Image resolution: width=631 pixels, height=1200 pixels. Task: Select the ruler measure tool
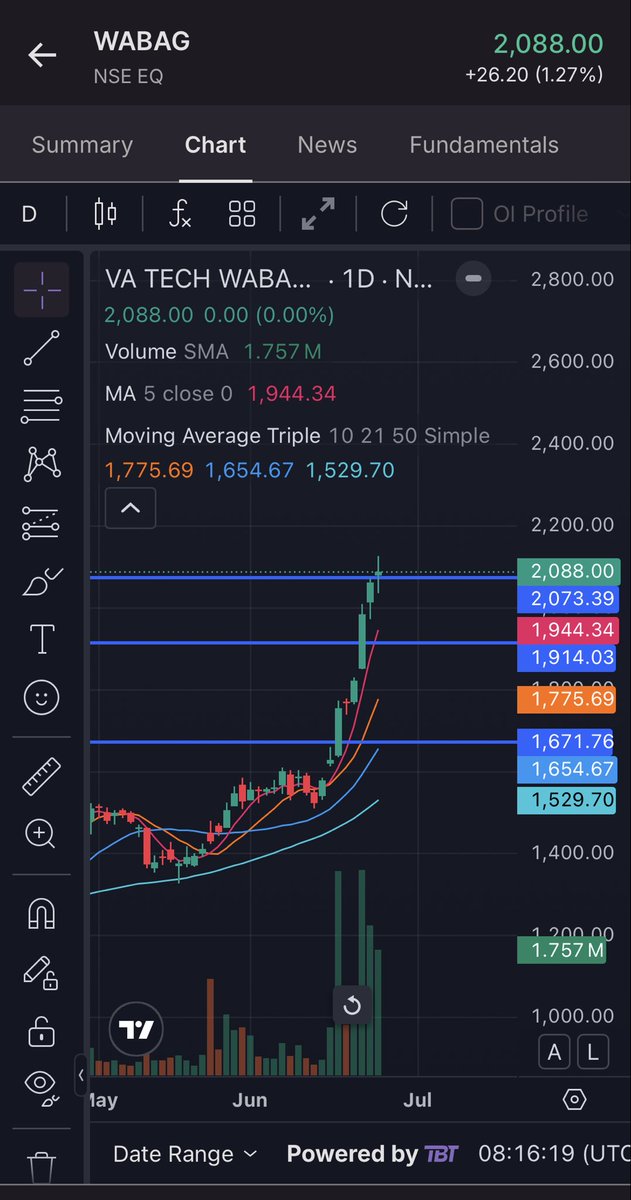(42, 775)
